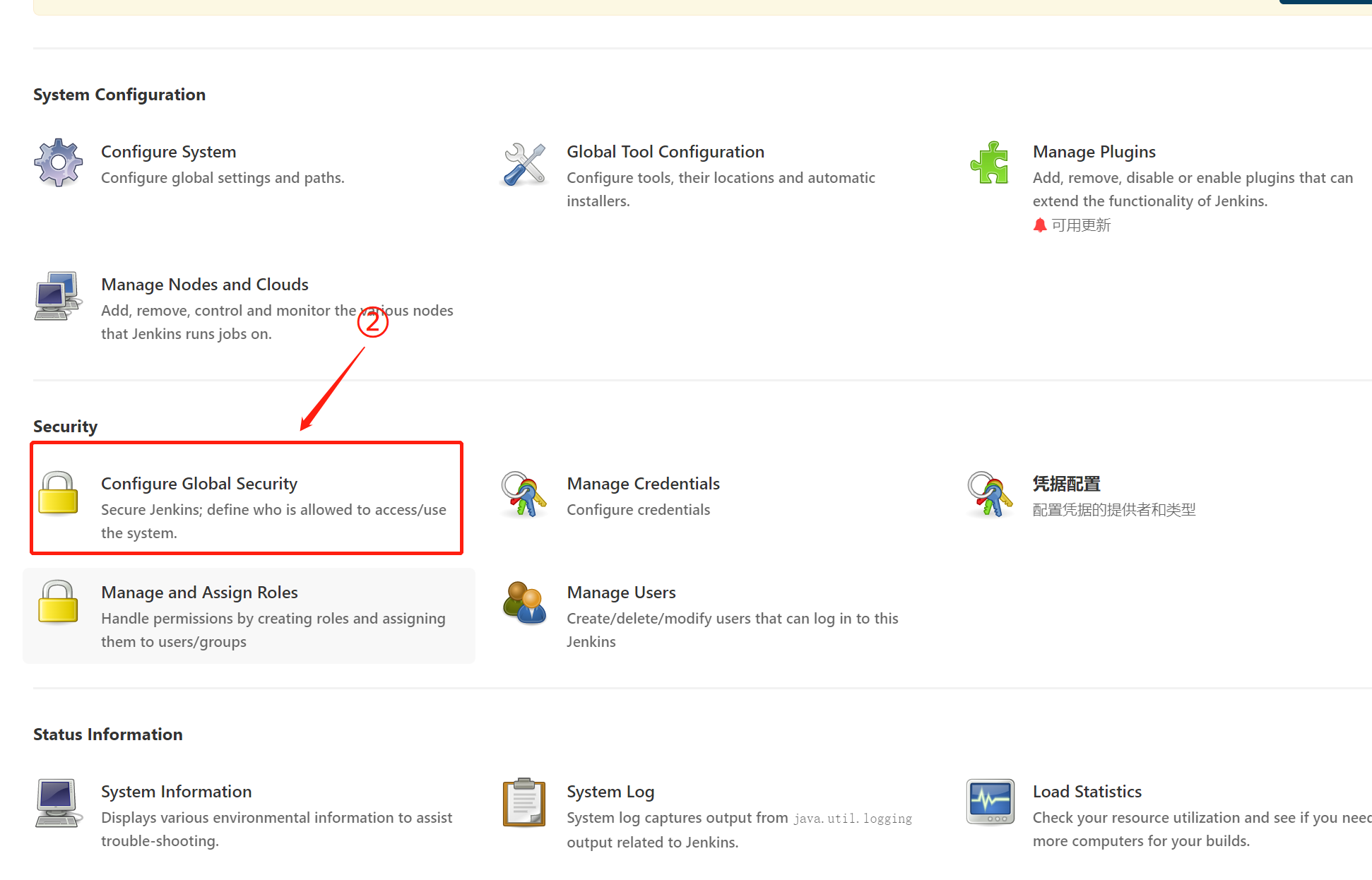Click the Manage and Assign Roles padlock icon
Image resolution: width=1372 pixels, height=880 pixels.
click(x=58, y=602)
